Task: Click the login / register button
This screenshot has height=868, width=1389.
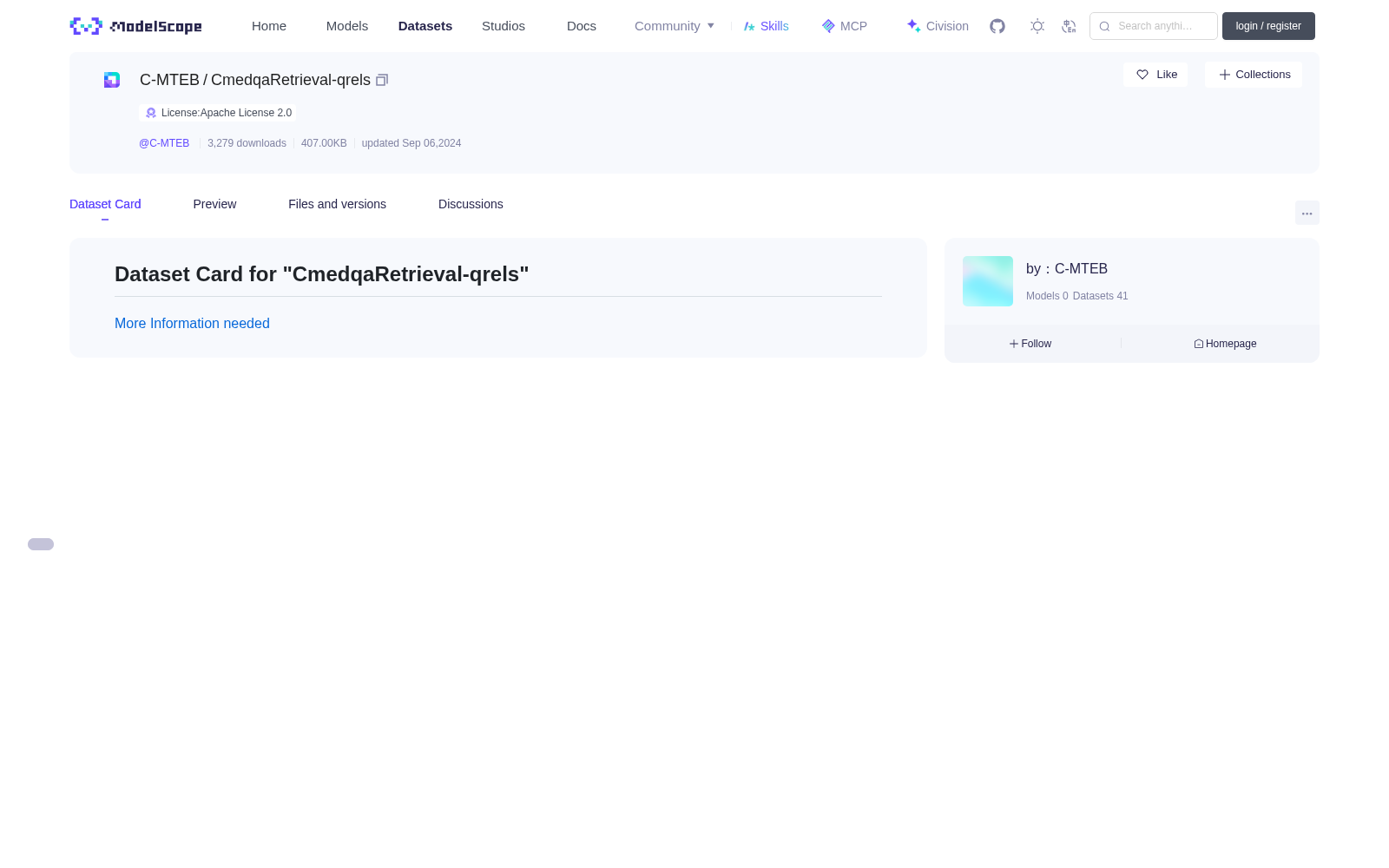Action: point(1268,26)
